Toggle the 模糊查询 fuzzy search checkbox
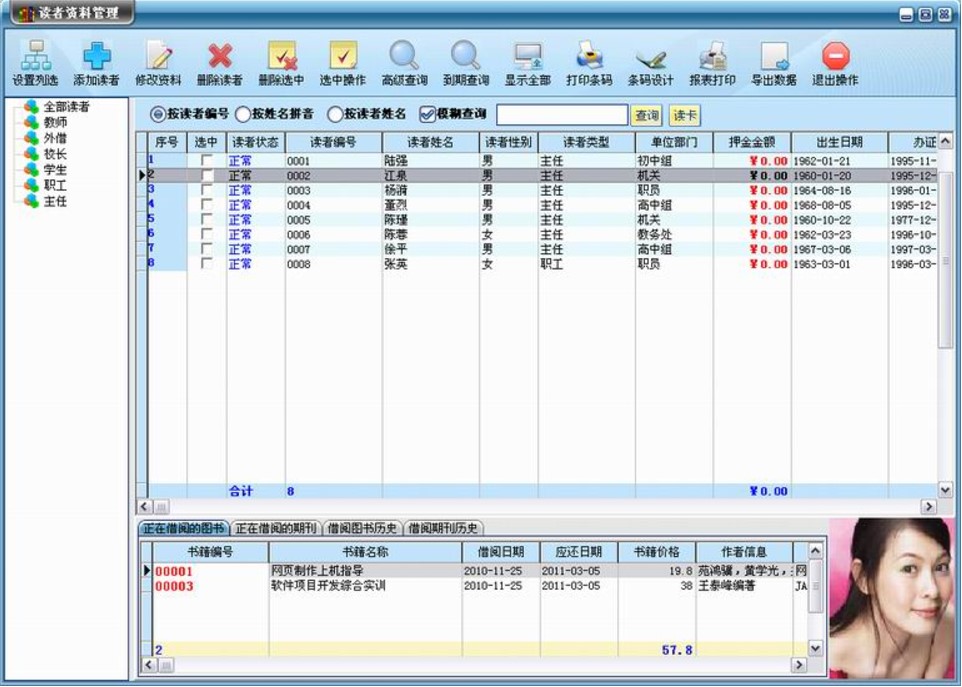The height and width of the screenshot is (687, 962). pos(428,115)
